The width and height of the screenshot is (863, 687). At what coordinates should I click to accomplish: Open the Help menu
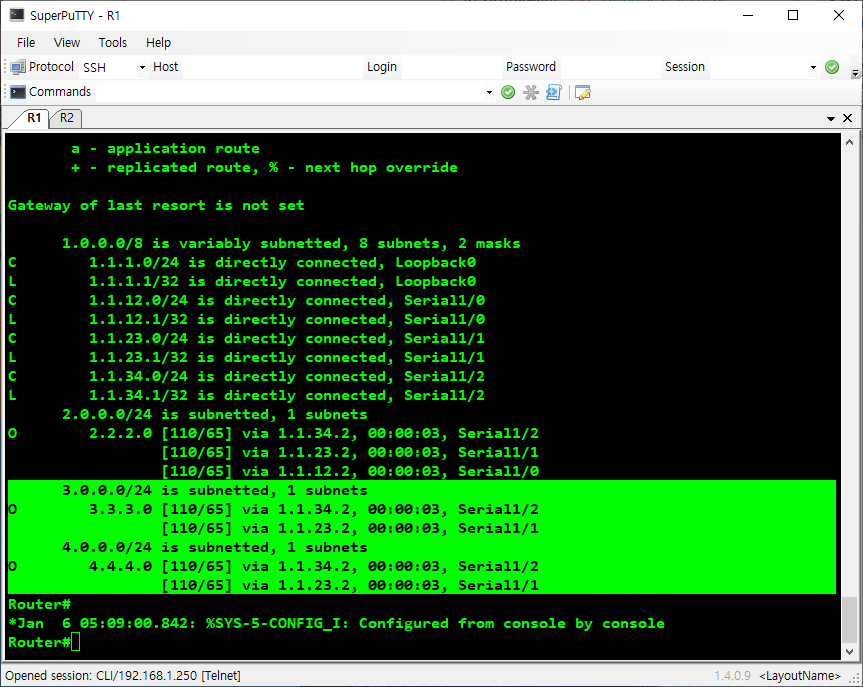pyautogui.click(x=159, y=42)
